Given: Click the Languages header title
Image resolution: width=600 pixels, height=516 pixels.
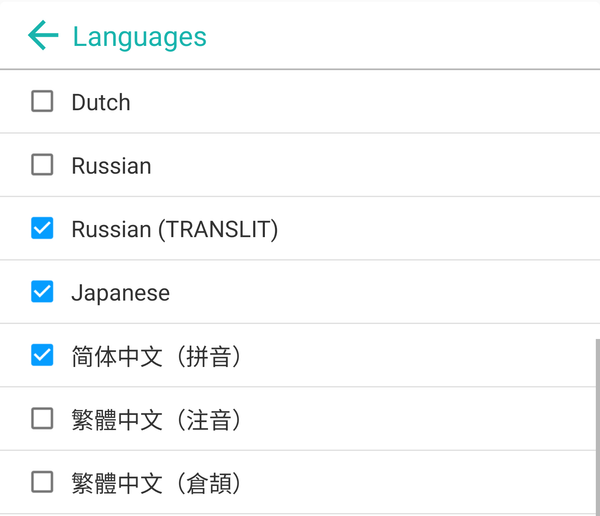Looking at the screenshot, I should click(x=139, y=37).
